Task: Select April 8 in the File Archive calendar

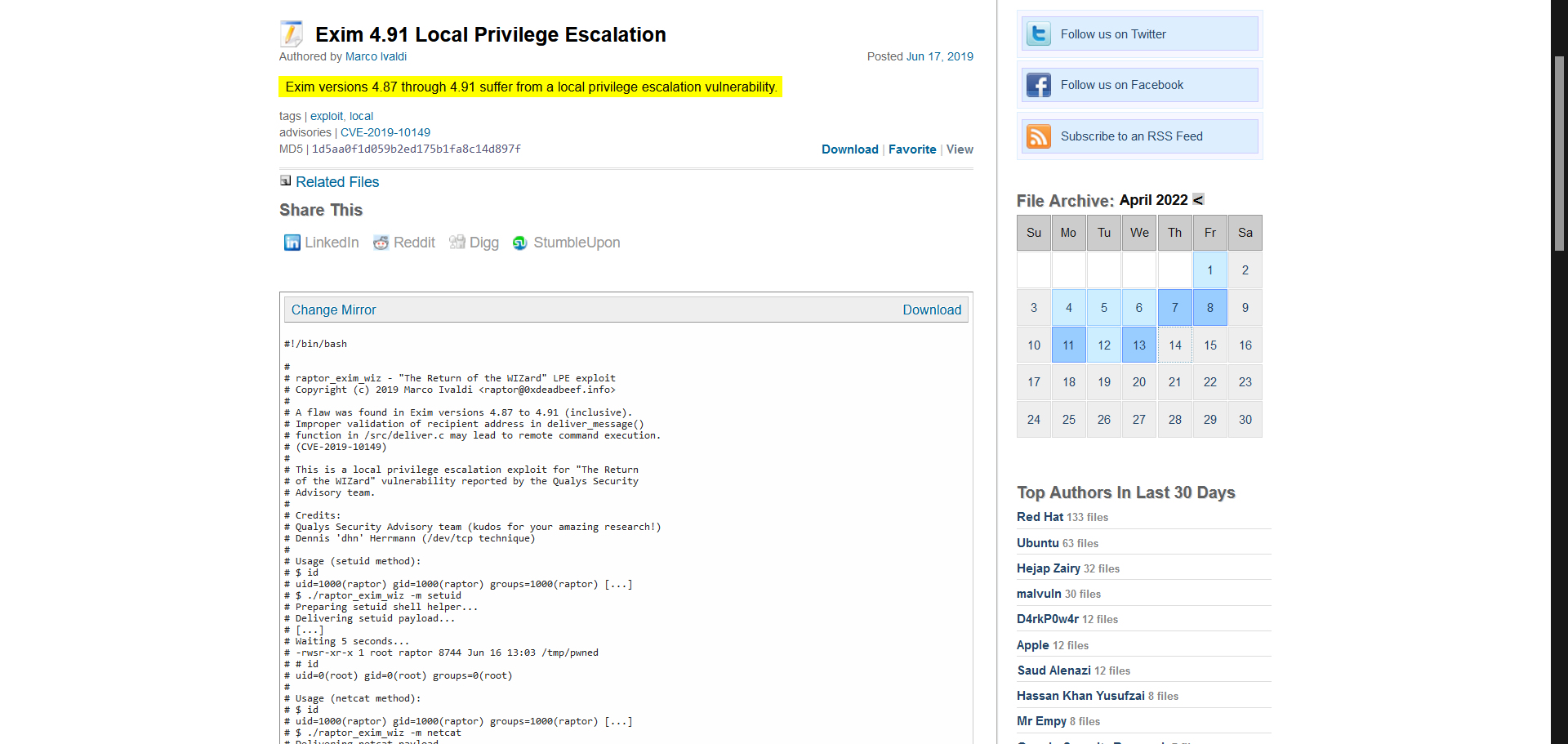Action: (1209, 307)
